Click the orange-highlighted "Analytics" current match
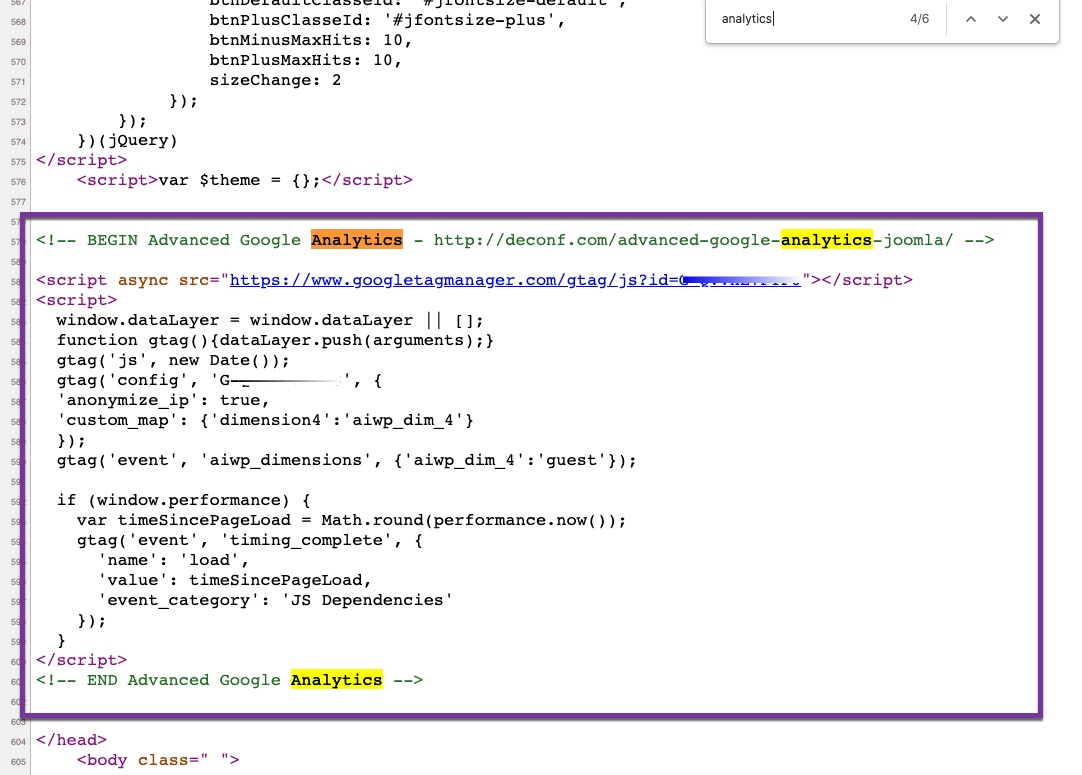The height and width of the screenshot is (775, 1082). coord(356,240)
